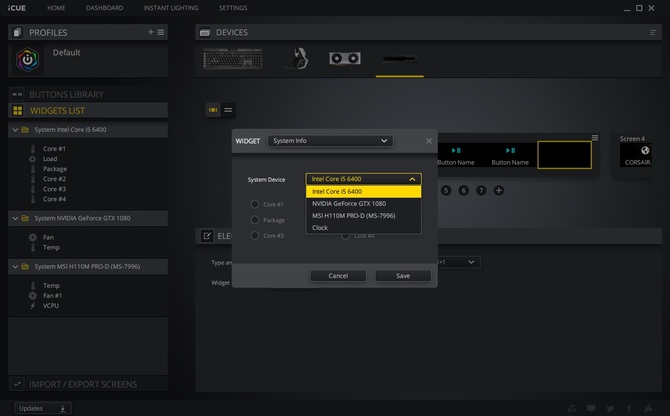Screen dimensions: 670x416
Task: Go to screen 5
Action: 446,190
